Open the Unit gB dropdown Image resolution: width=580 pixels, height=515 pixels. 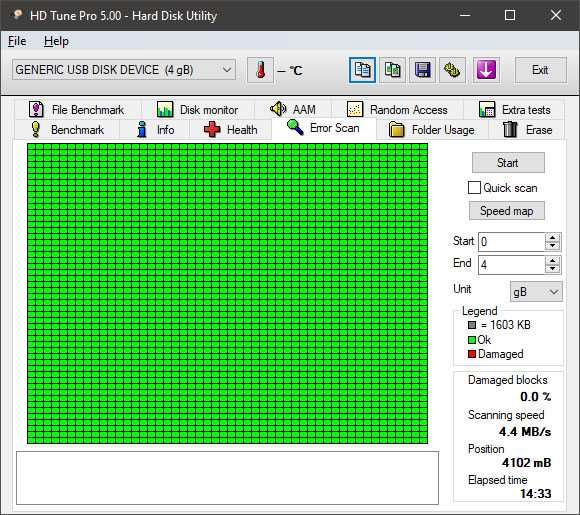click(536, 292)
